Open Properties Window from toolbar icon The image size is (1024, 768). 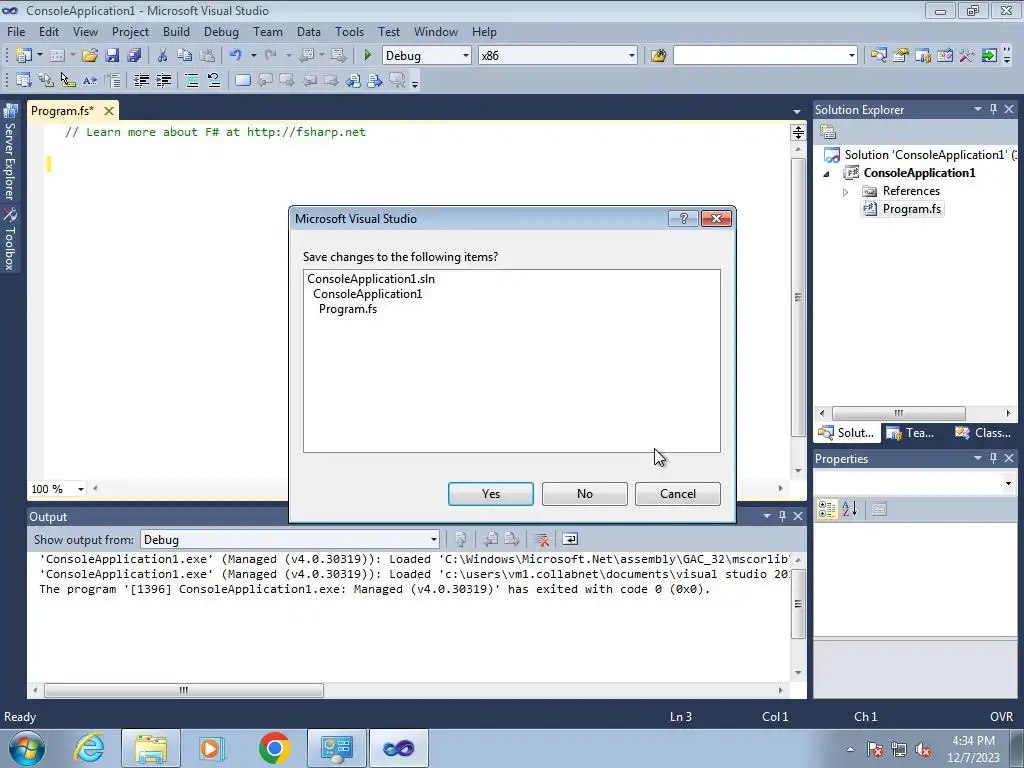point(901,56)
